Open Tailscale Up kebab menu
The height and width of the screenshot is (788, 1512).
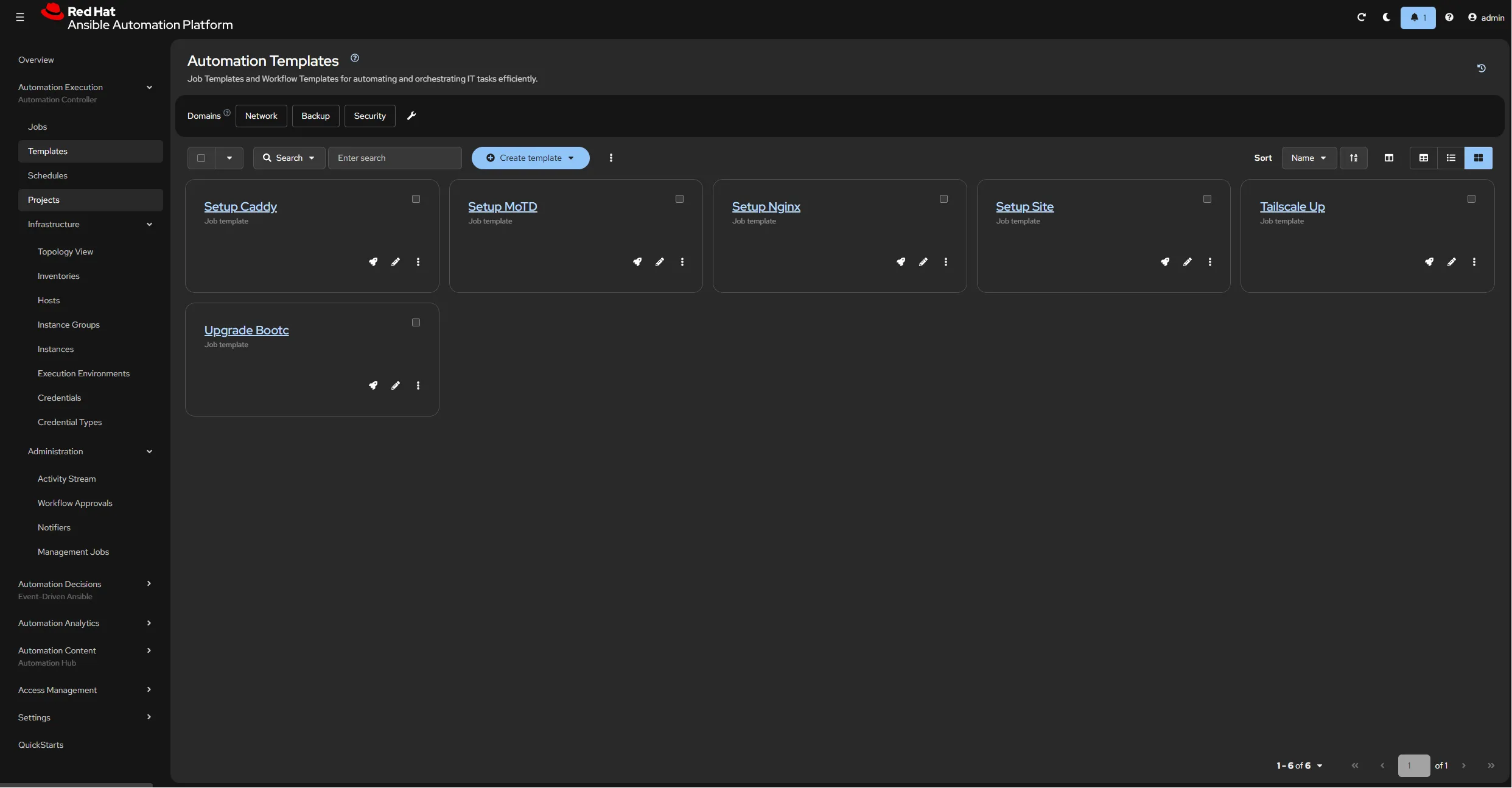click(1474, 262)
